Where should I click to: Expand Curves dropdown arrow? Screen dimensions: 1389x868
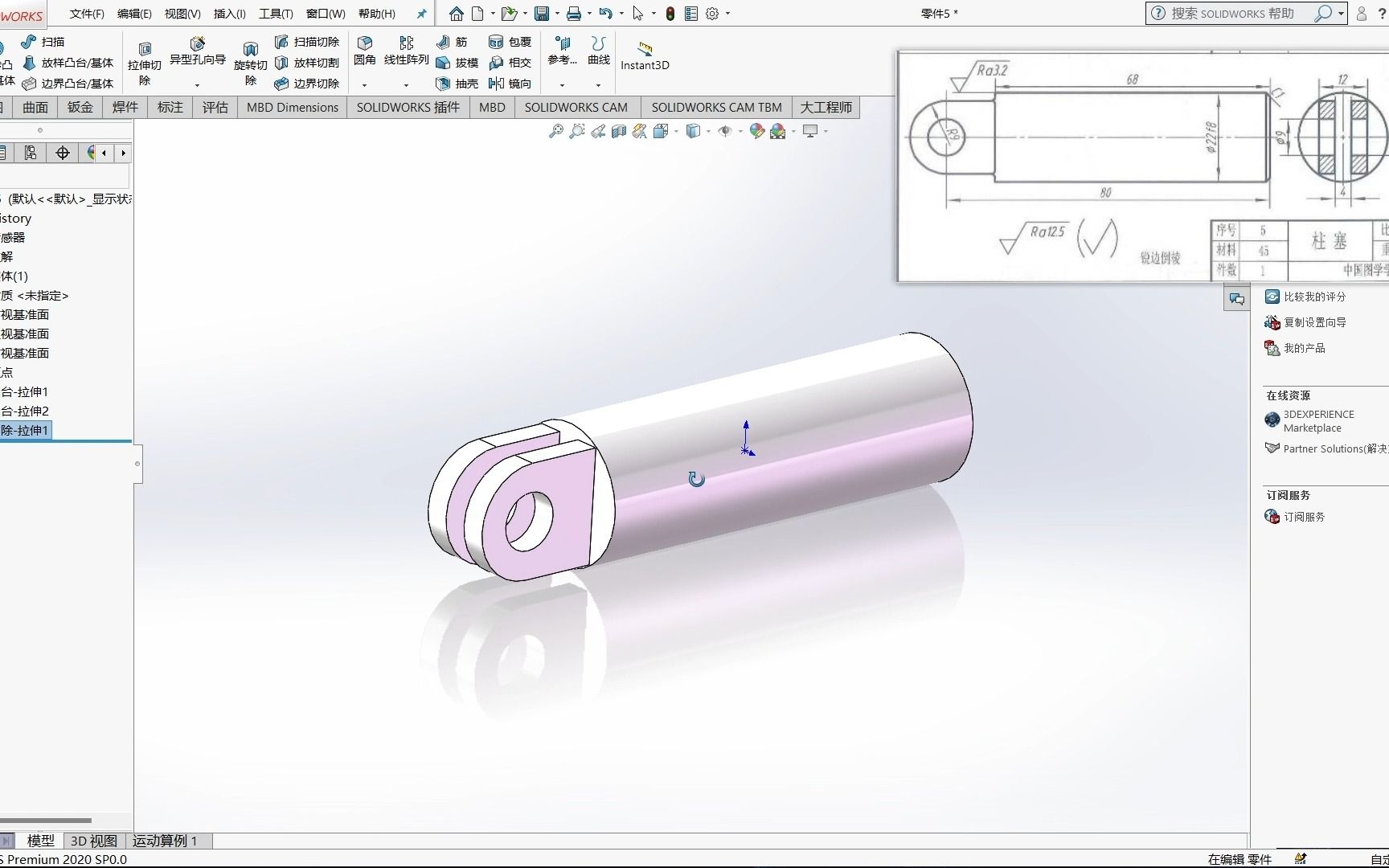598,85
